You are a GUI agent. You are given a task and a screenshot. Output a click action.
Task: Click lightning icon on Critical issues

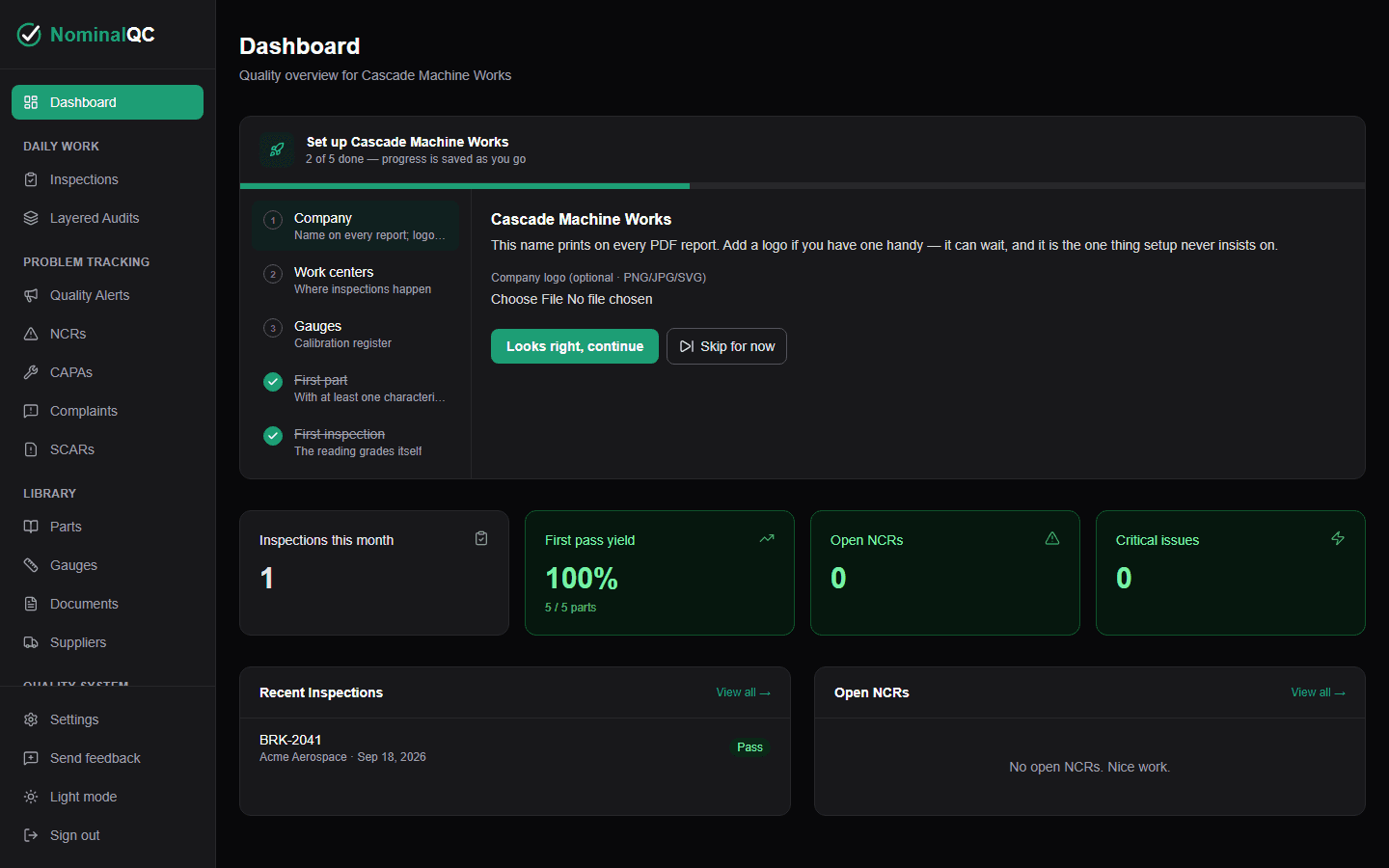click(x=1338, y=538)
